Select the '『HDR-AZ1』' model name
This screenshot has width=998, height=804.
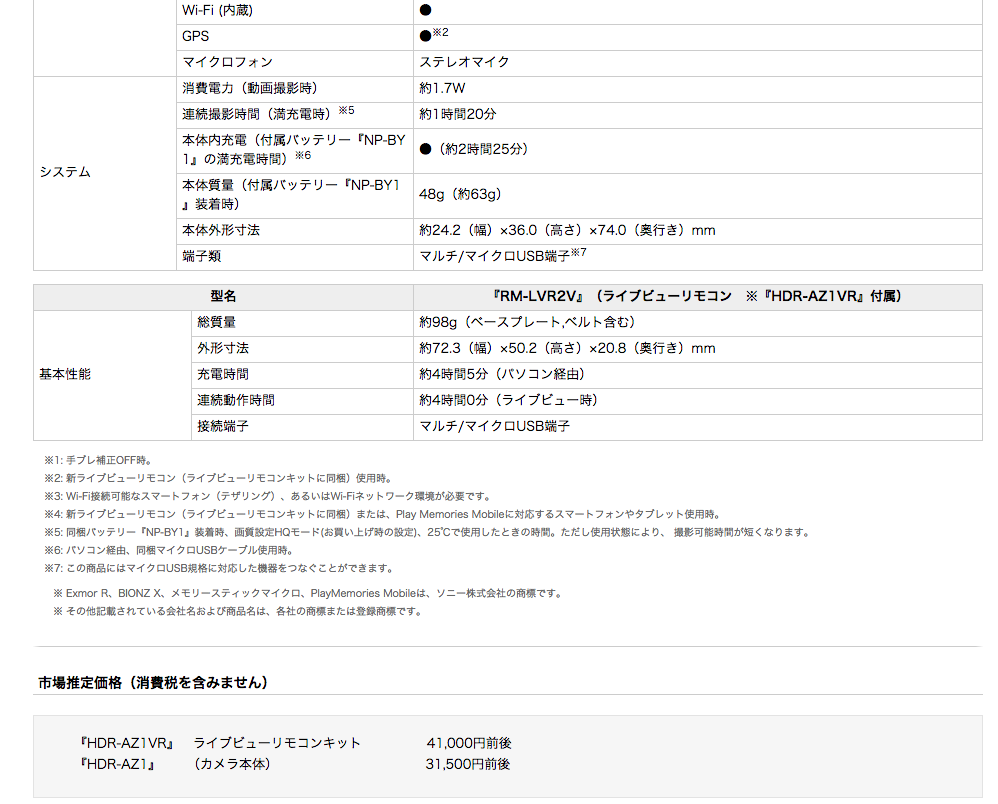pyautogui.click(x=118, y=765)
